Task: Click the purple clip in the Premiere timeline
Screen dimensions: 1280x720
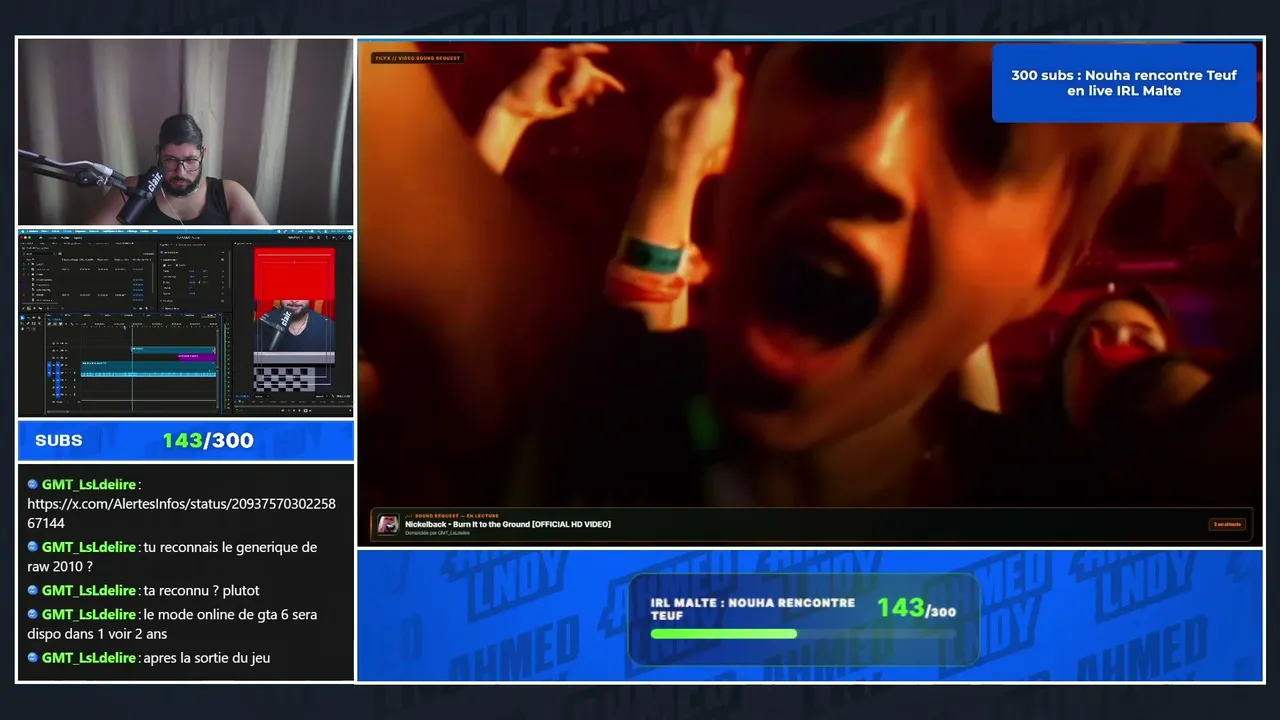Action: [x=196, y=357]
